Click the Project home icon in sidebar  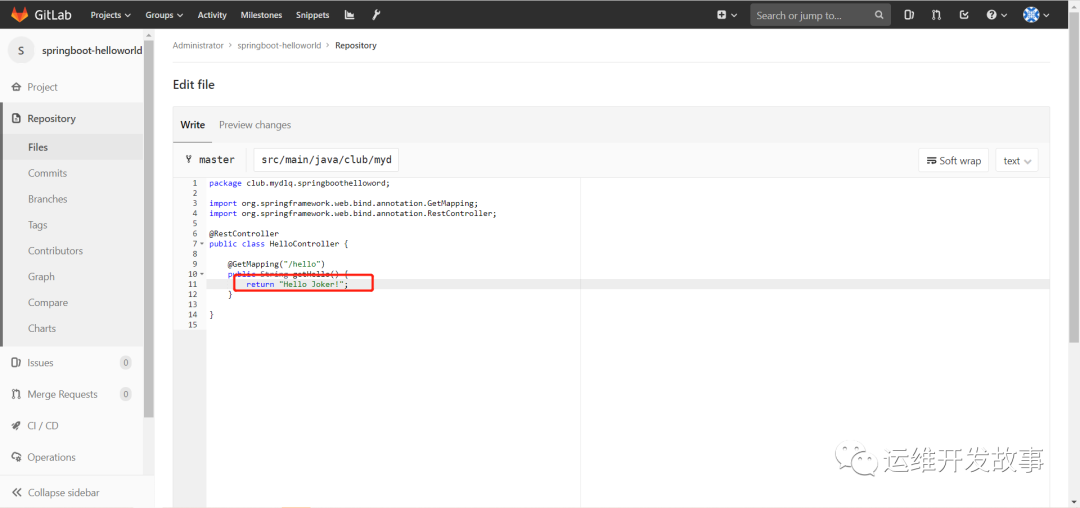pyautogui.click(x=17, y=87)
